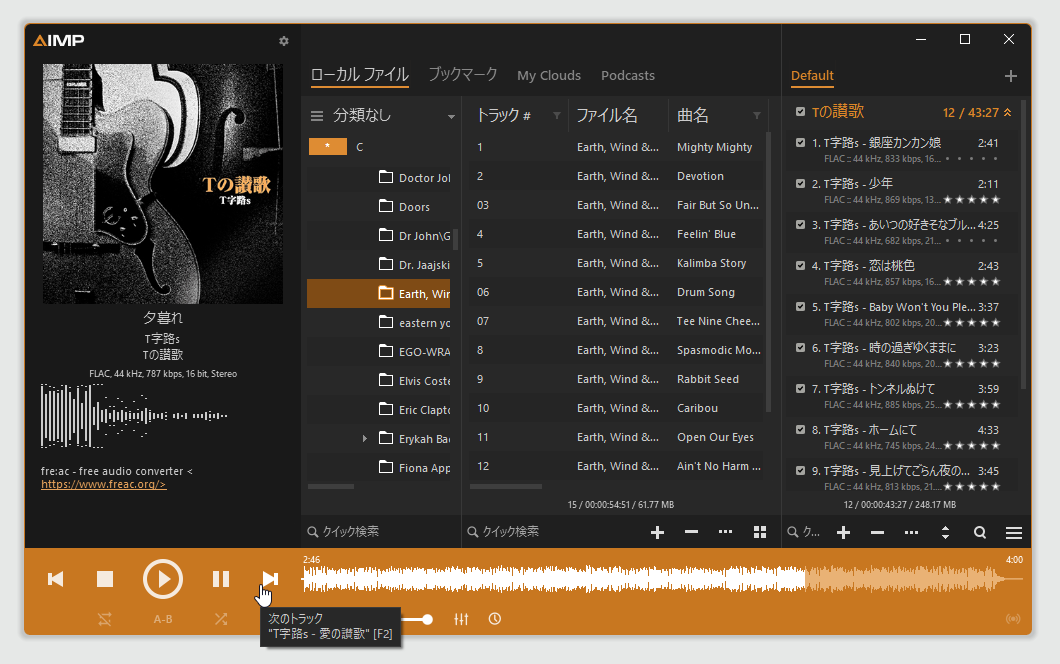Collapse the Tの讃歌 playlist group
Image resolution: width=1060 pixels, height=664 pixels.
[1007, 112]
